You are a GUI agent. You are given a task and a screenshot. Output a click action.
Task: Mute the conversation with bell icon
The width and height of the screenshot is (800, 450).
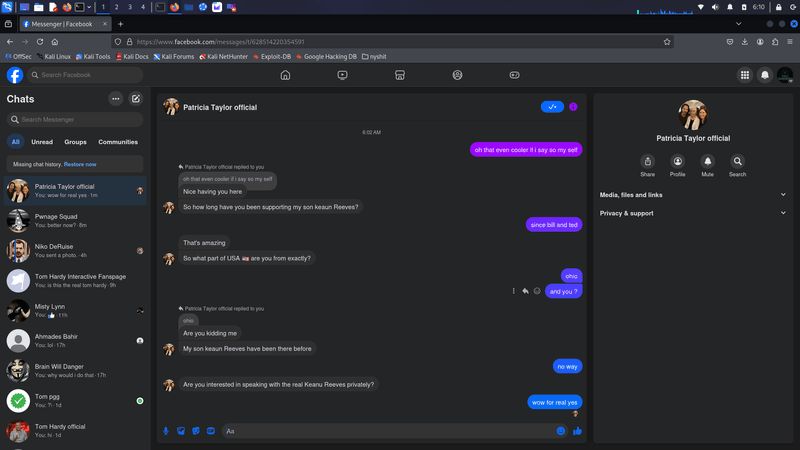(708, 162)
